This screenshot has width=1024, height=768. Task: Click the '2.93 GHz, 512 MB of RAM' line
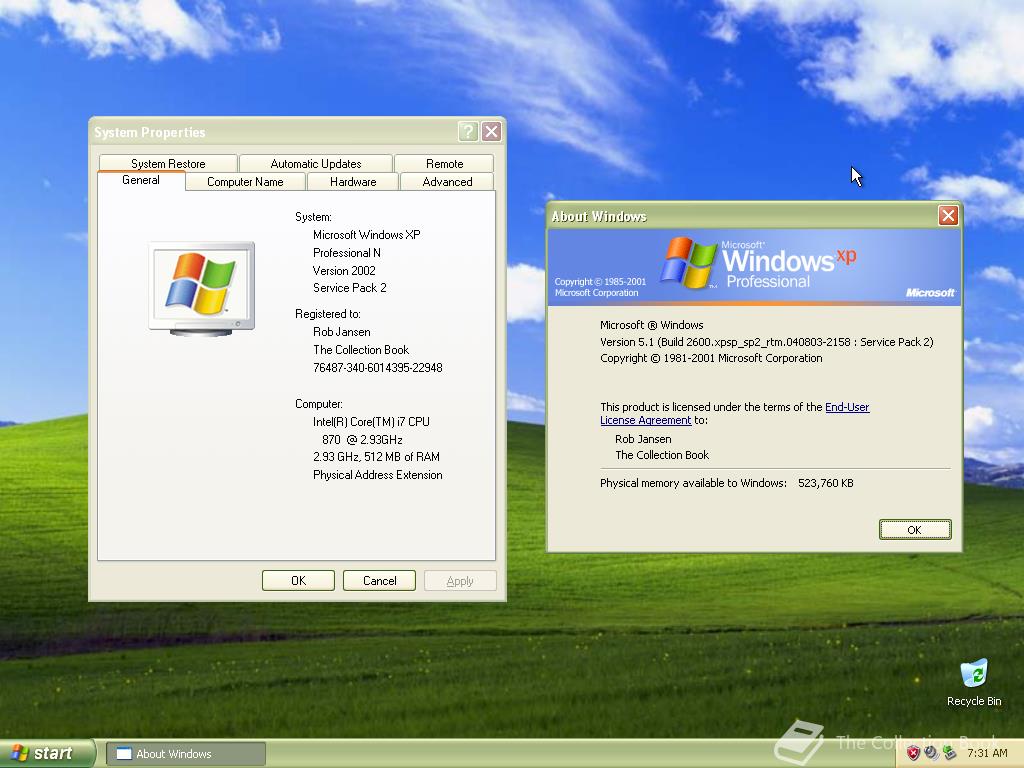tap(376, 456)
